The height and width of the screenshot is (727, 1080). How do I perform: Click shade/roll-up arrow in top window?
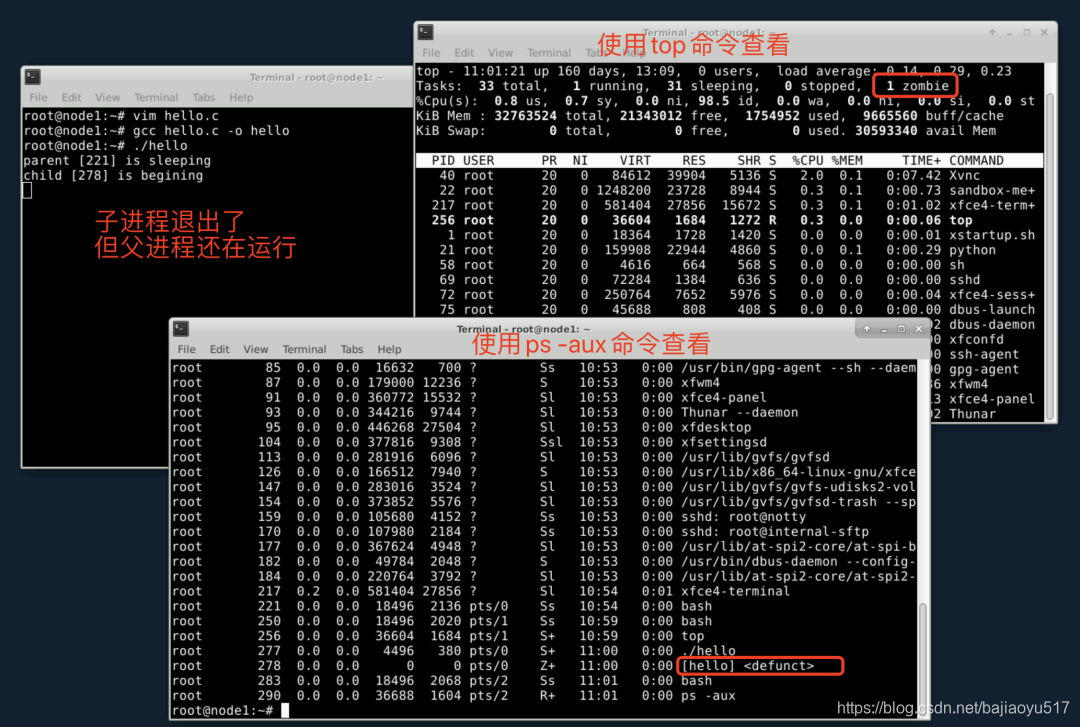coord(992,32)
